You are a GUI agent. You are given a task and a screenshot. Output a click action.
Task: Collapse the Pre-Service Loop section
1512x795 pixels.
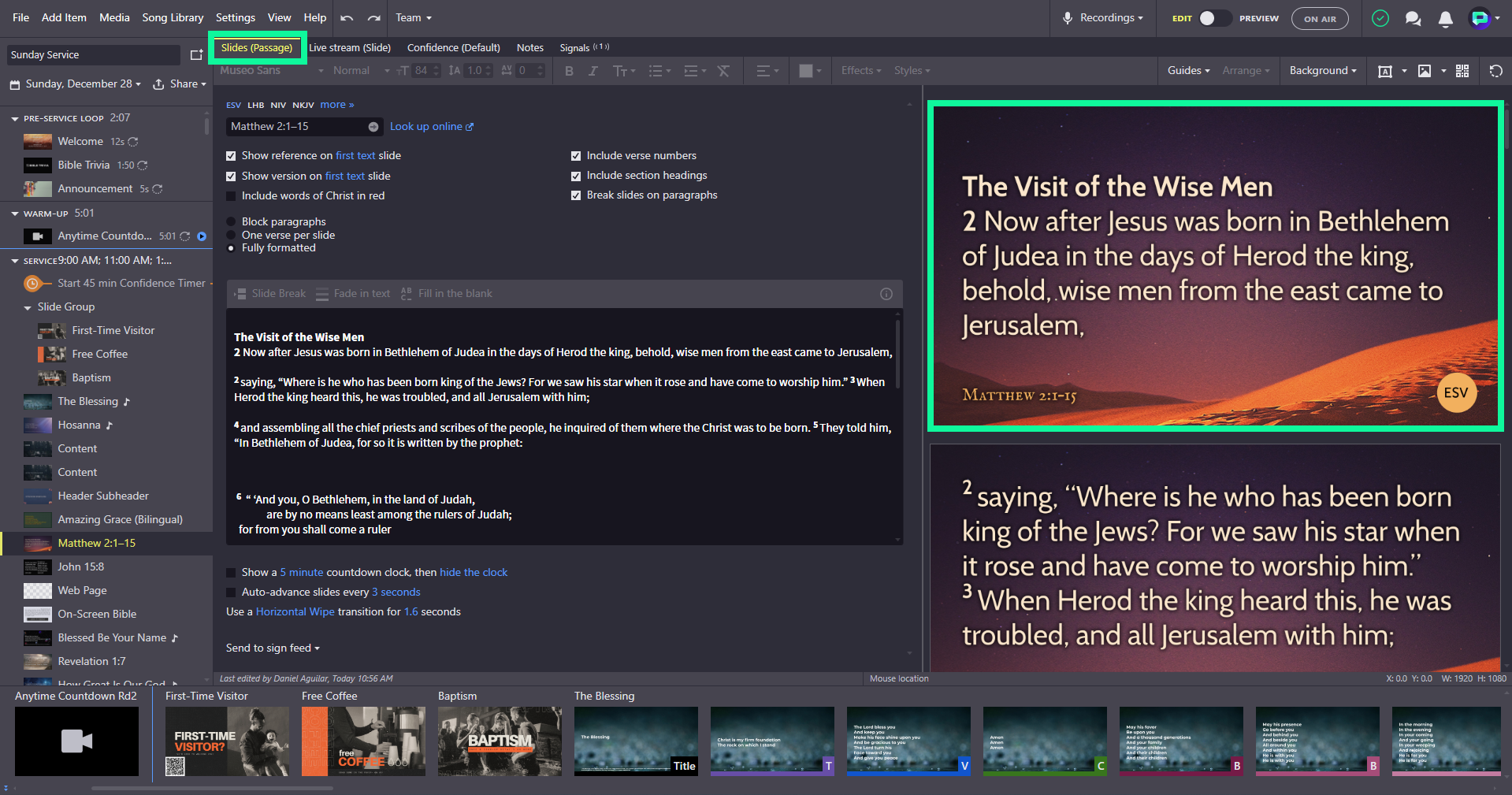coord(14,119)
